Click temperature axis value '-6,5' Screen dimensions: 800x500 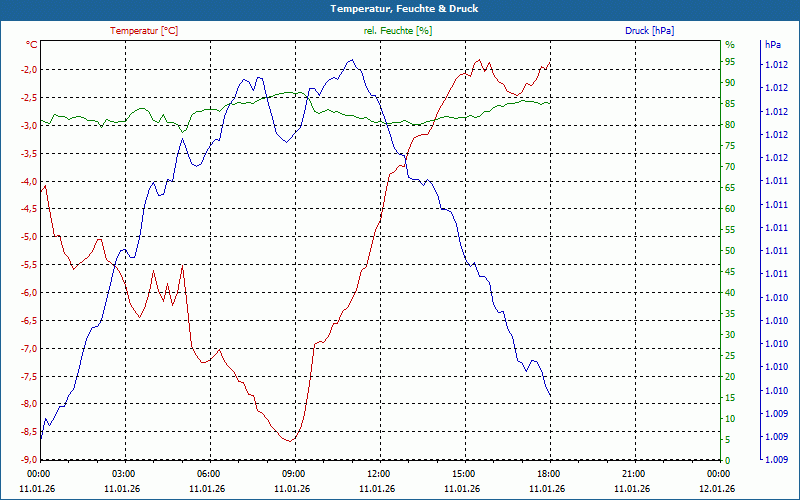[29, 320]
